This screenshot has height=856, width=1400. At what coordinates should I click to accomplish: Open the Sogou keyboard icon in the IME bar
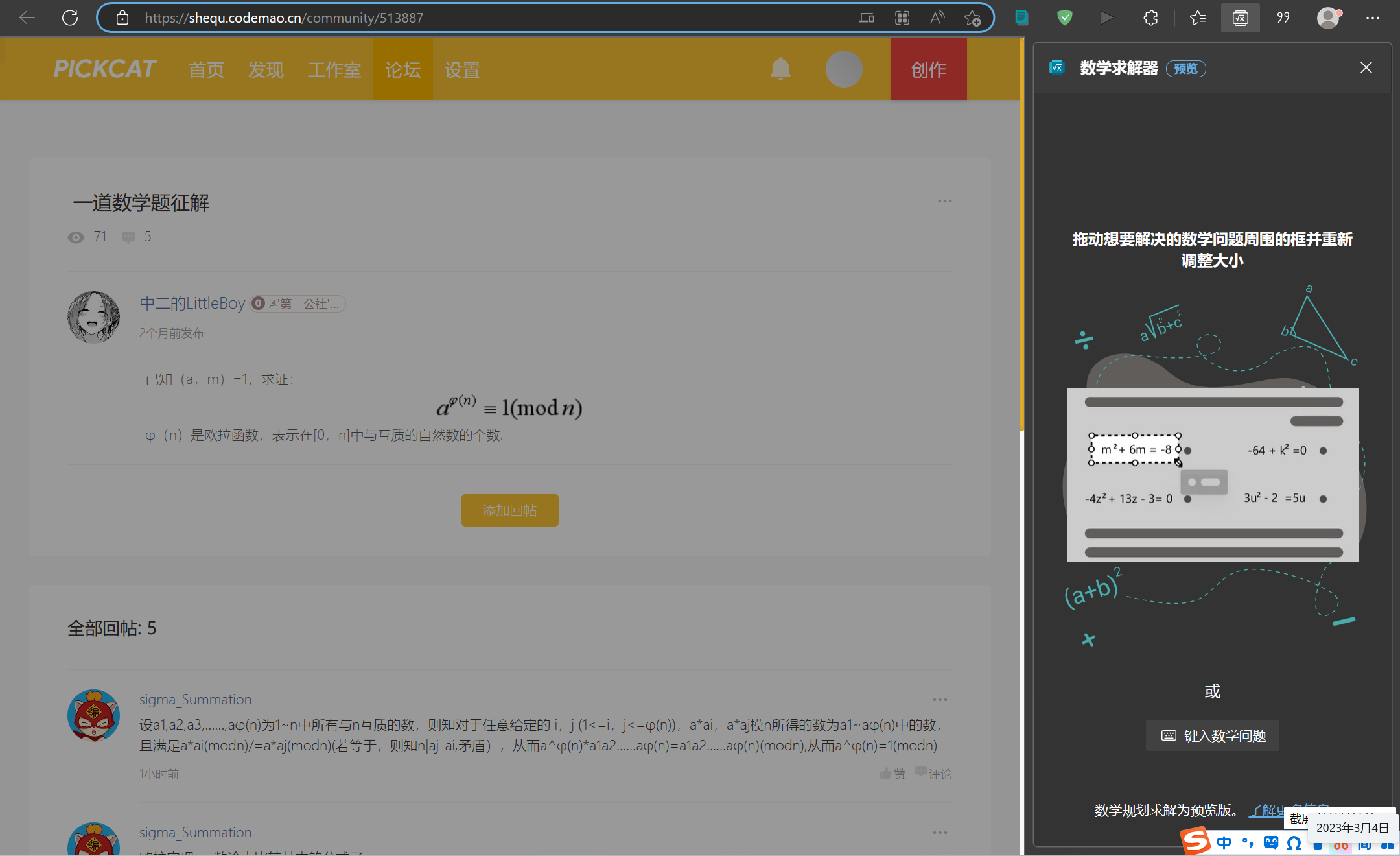(x=1271, y=842)
